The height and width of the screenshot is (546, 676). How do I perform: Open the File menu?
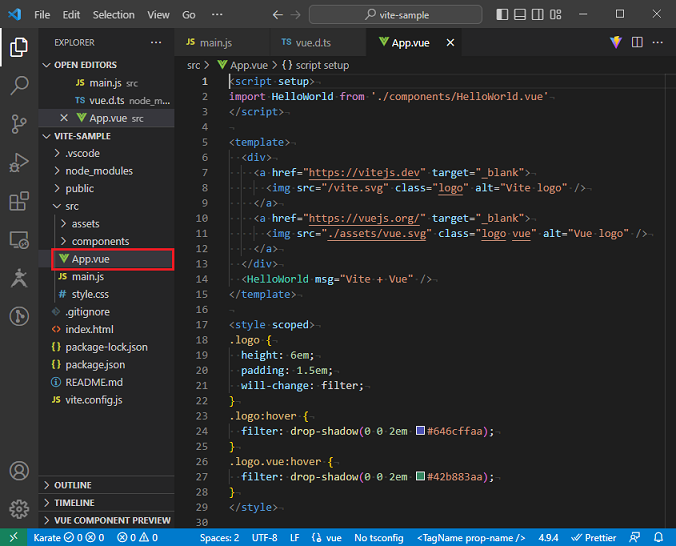pos(42,15)
